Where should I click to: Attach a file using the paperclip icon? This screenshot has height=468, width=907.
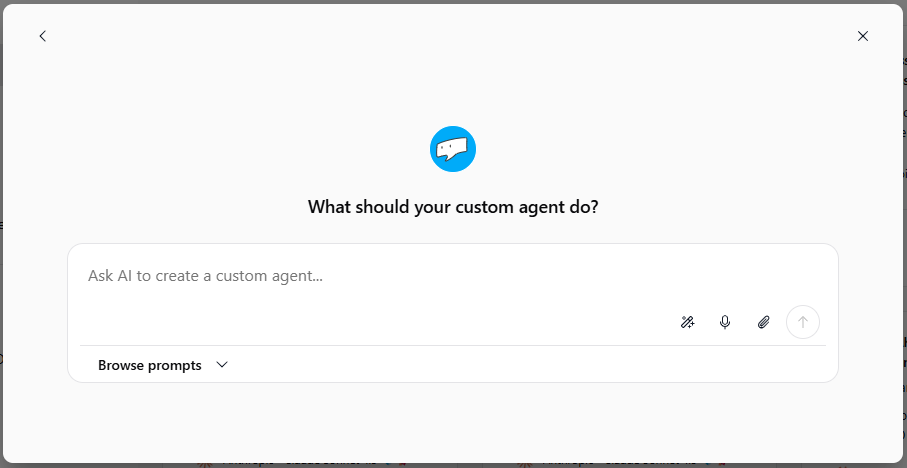pyautogui.click(x=764, y=322)
